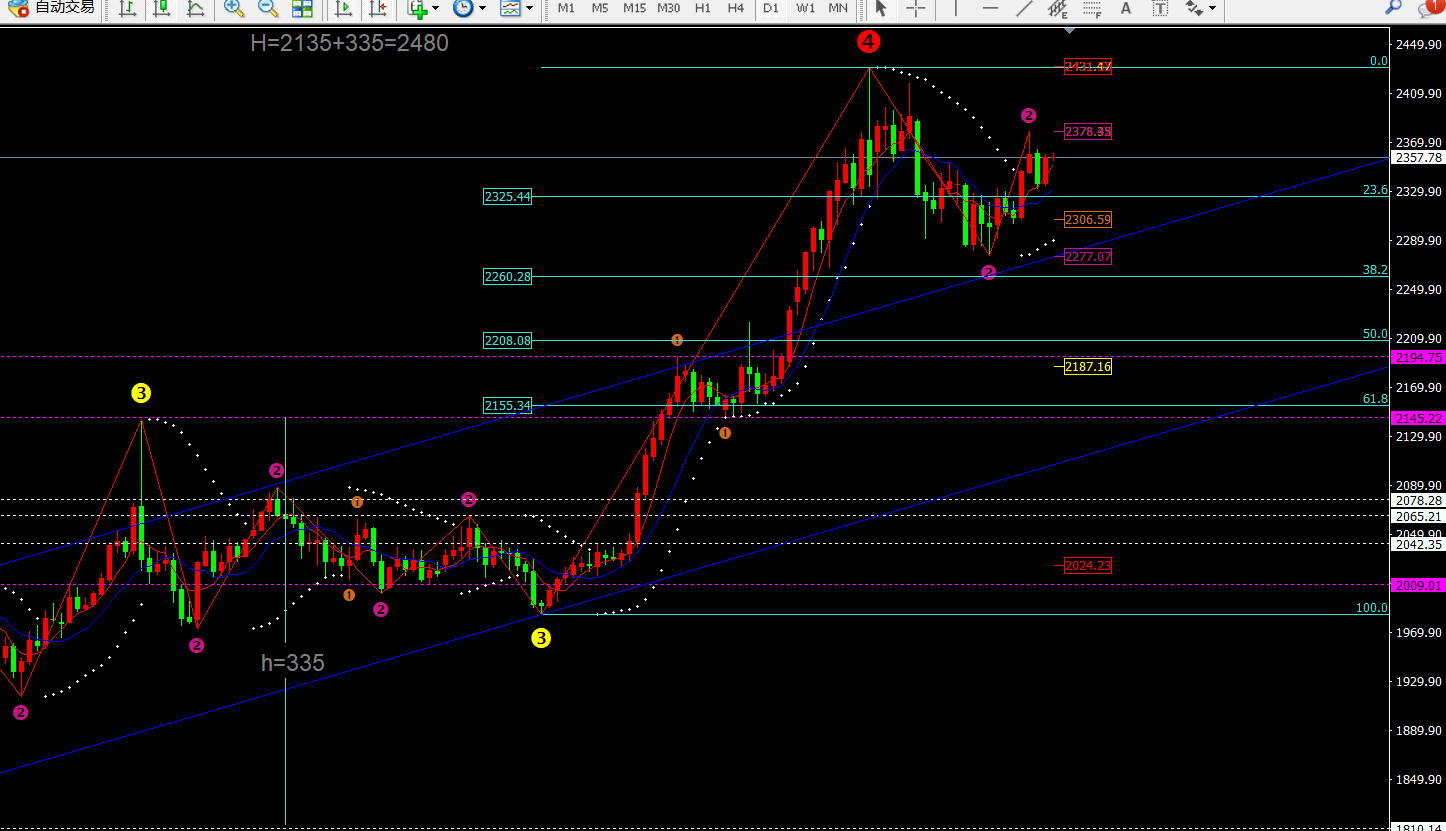
Task: Click the h=335 text annotation
Action: click(x=293, y=662)
